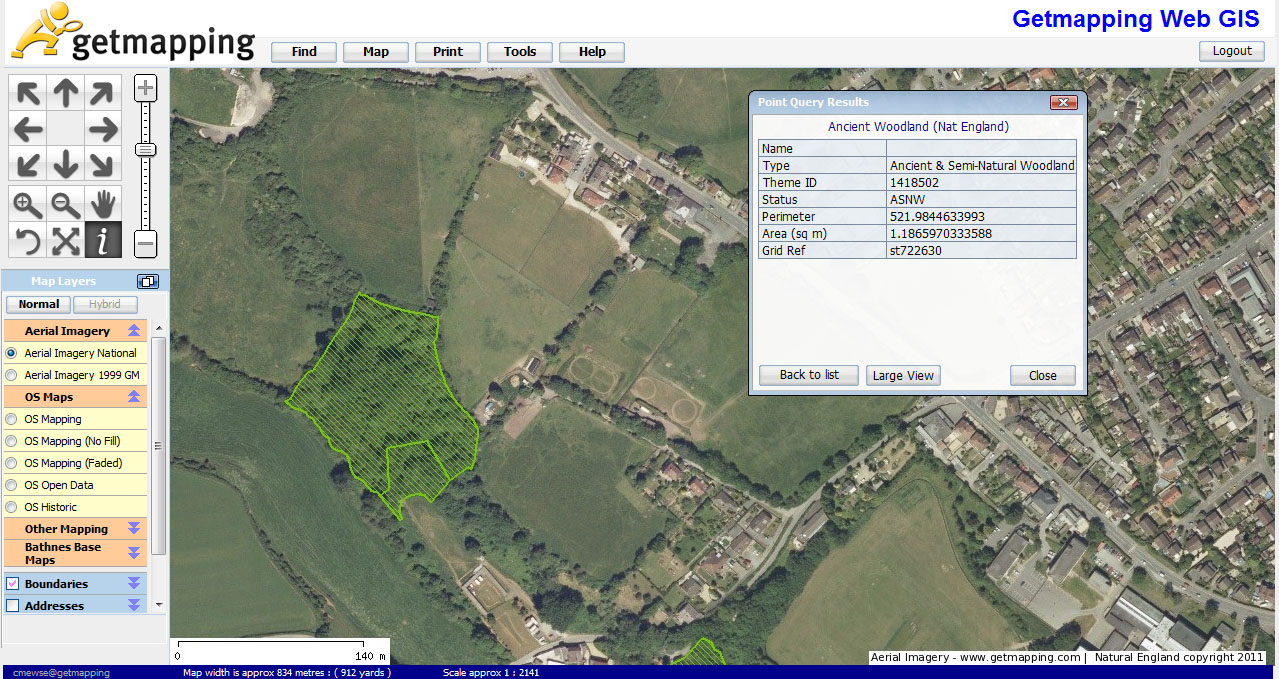Disable the Boundaries layer checkbox
This screenshot has width=1279, height=679.
point(13,582)
